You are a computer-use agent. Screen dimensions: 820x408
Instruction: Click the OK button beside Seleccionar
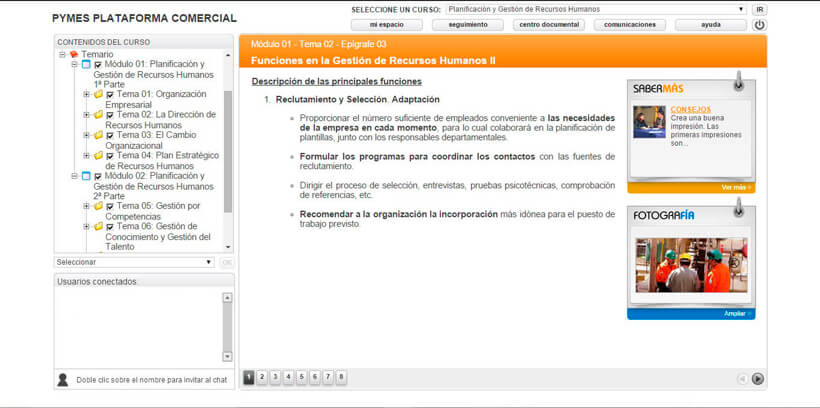[x=226, y=262]
